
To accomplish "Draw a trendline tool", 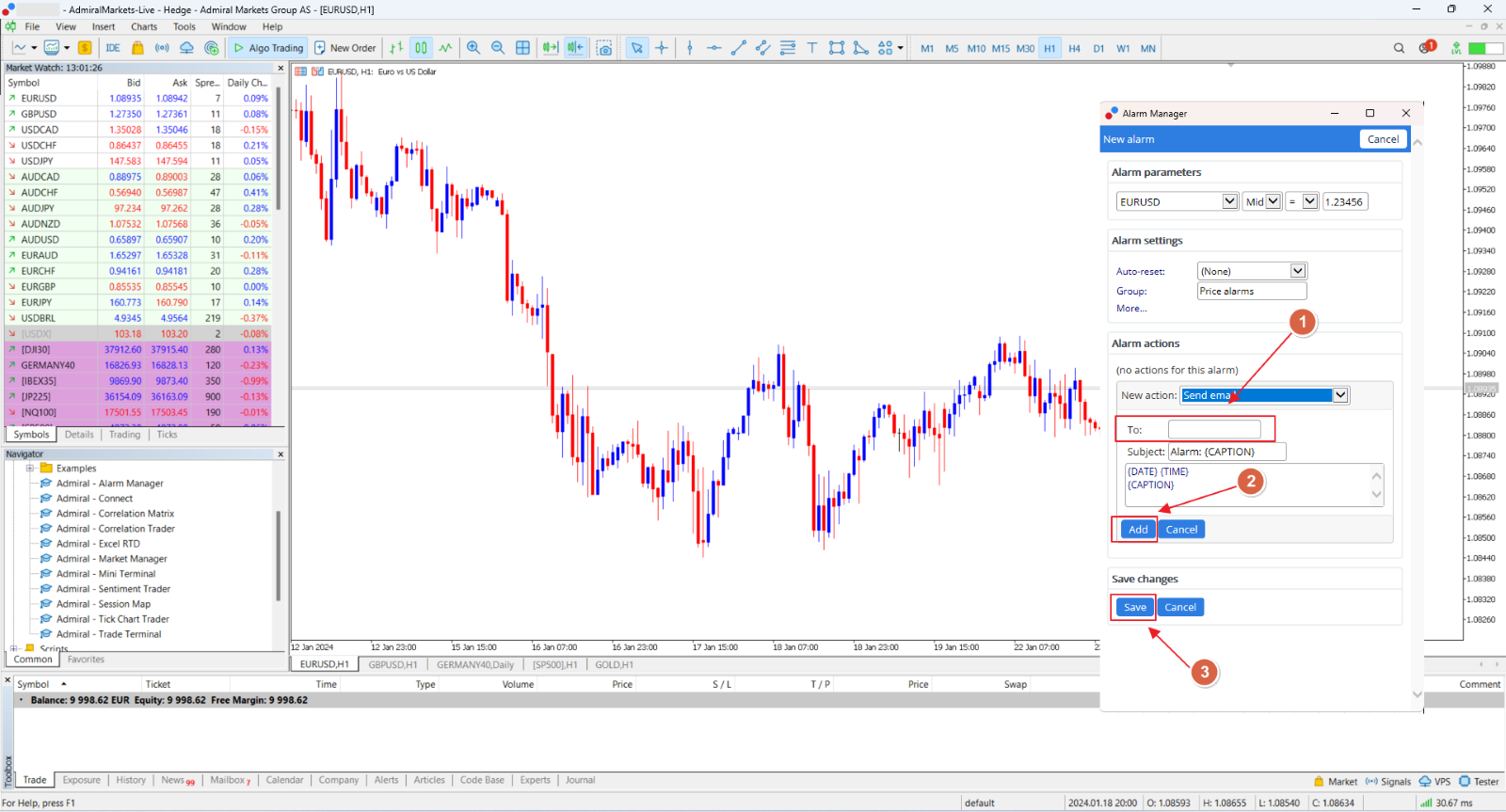I will [739, 48].
